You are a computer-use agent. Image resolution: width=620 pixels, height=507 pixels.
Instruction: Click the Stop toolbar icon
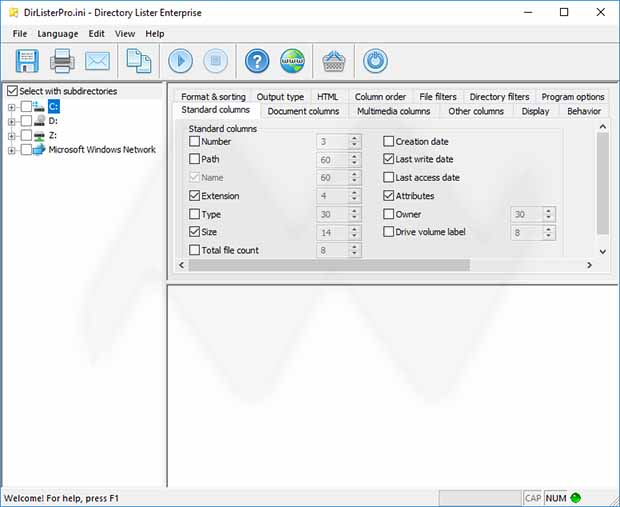[215, 61]
